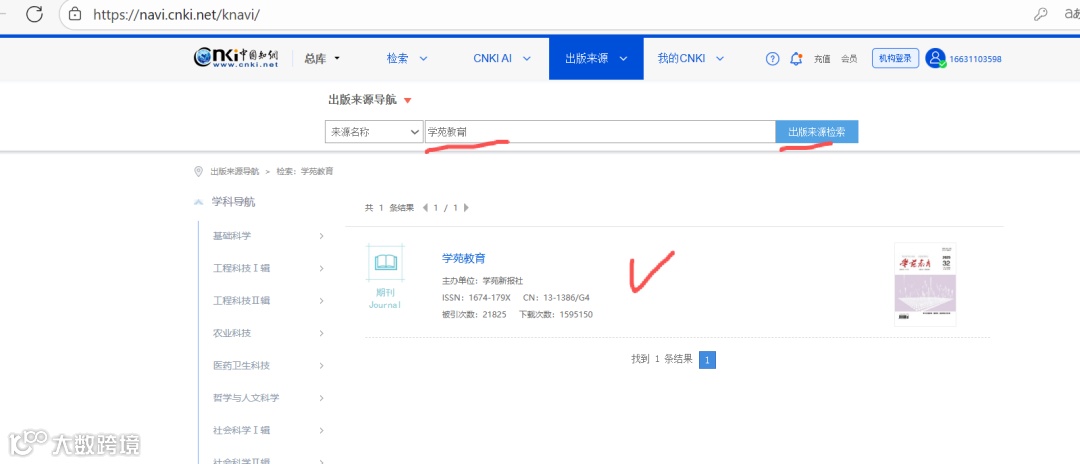
Task: Click the browser refresh icon
Action: pyautogui.click(x=34, y=14)
